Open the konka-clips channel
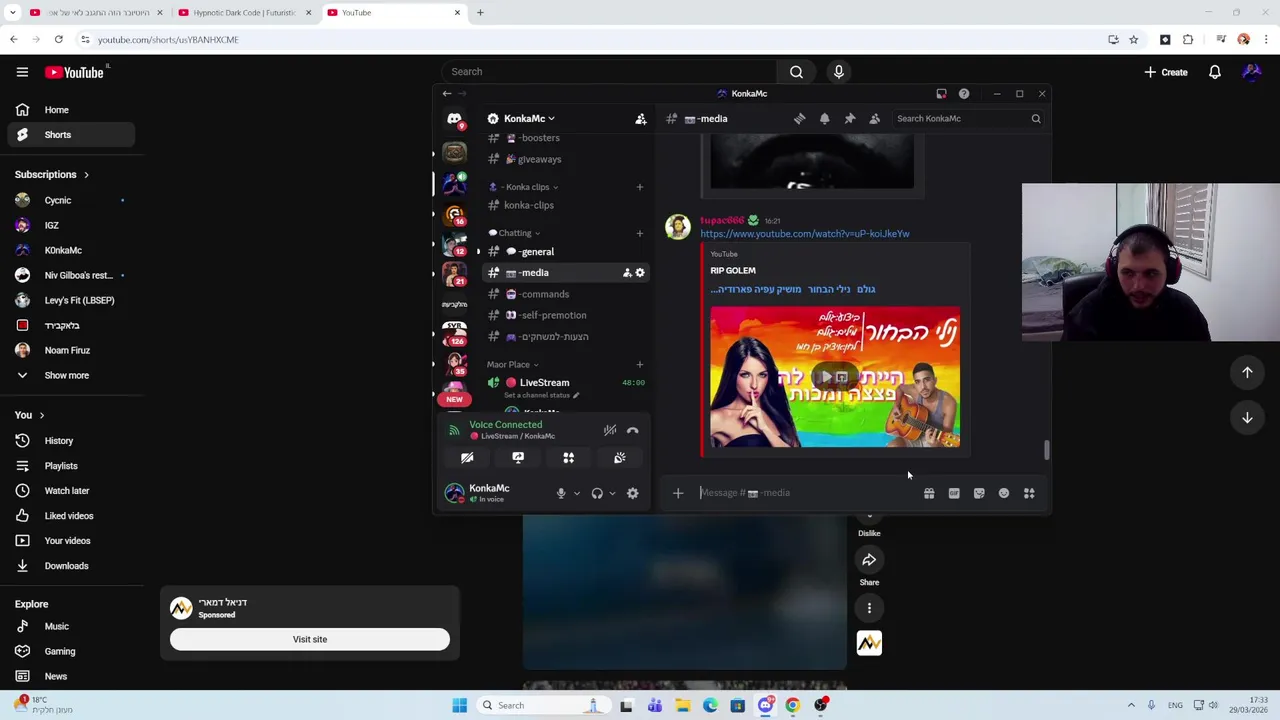This screenshot has height=720, width=1280. pos(566,205)
